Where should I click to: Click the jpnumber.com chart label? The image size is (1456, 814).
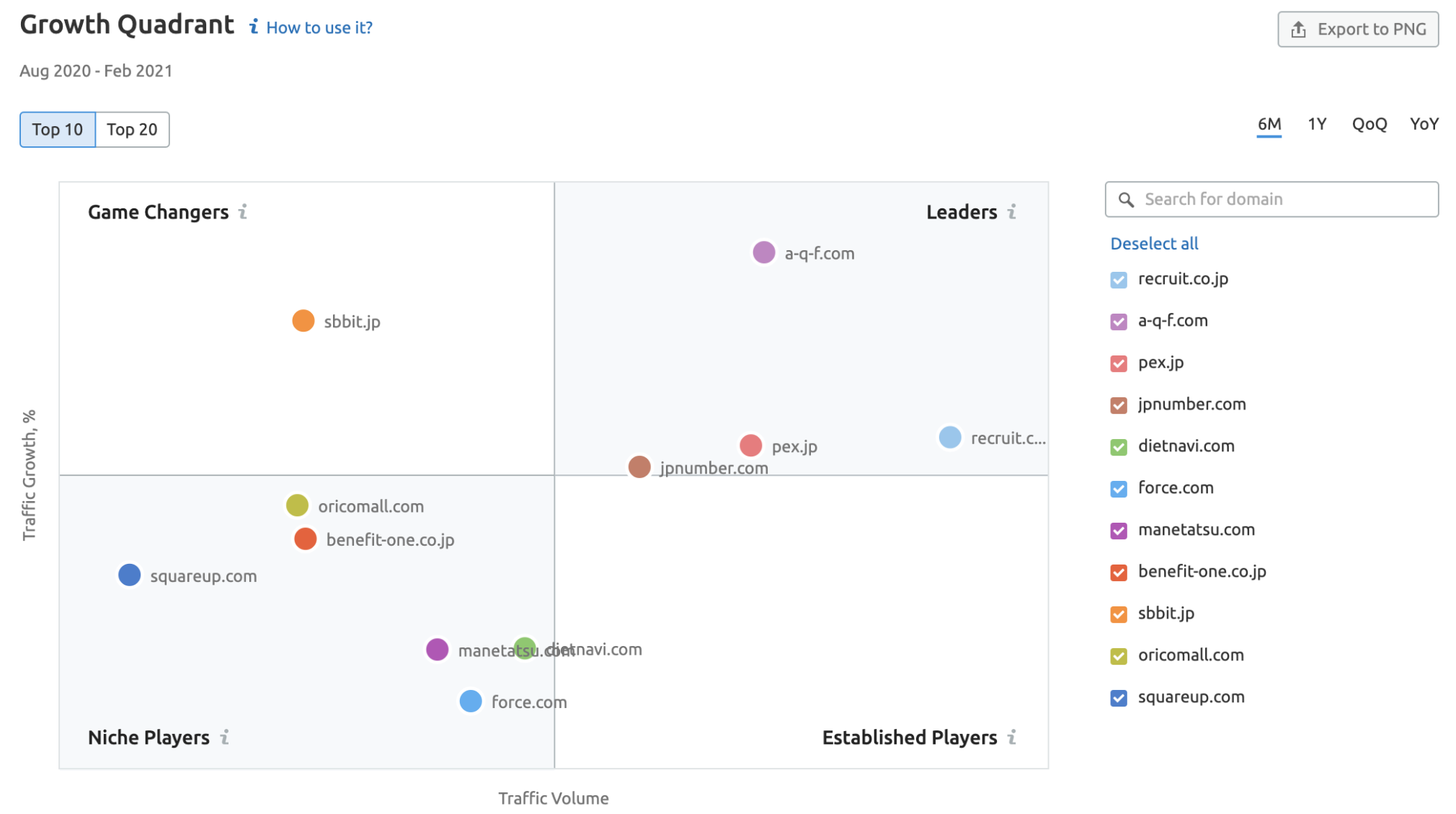[x=714, y=468]
